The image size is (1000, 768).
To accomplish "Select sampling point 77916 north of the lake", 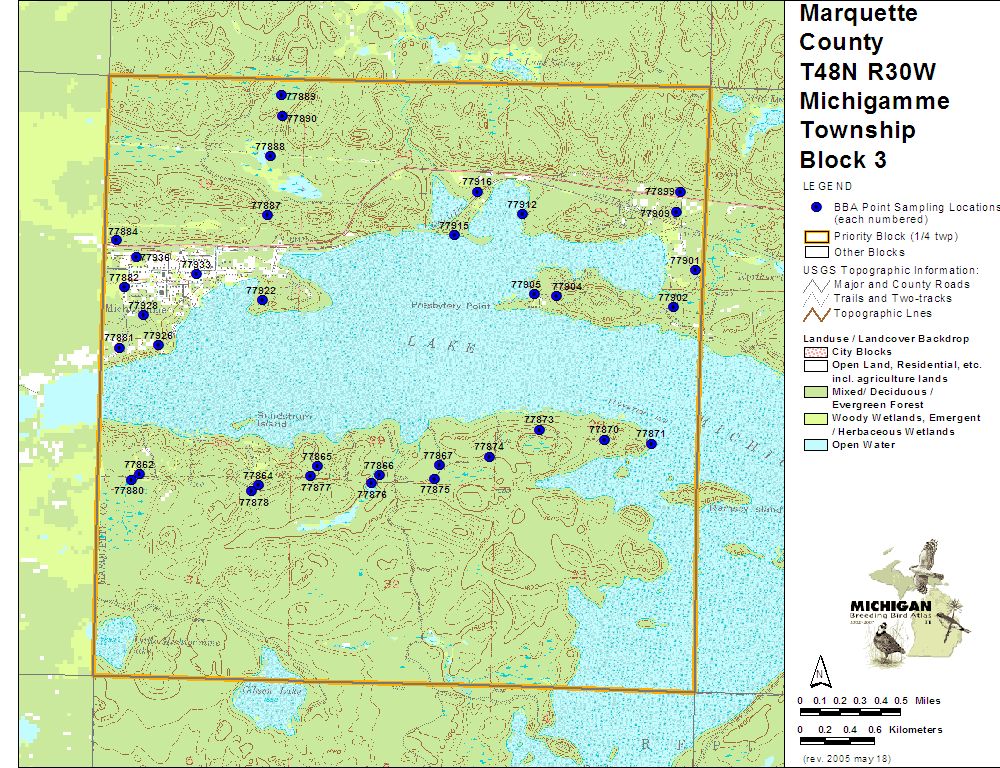I will pyautogui.click(x=478, y=192).
